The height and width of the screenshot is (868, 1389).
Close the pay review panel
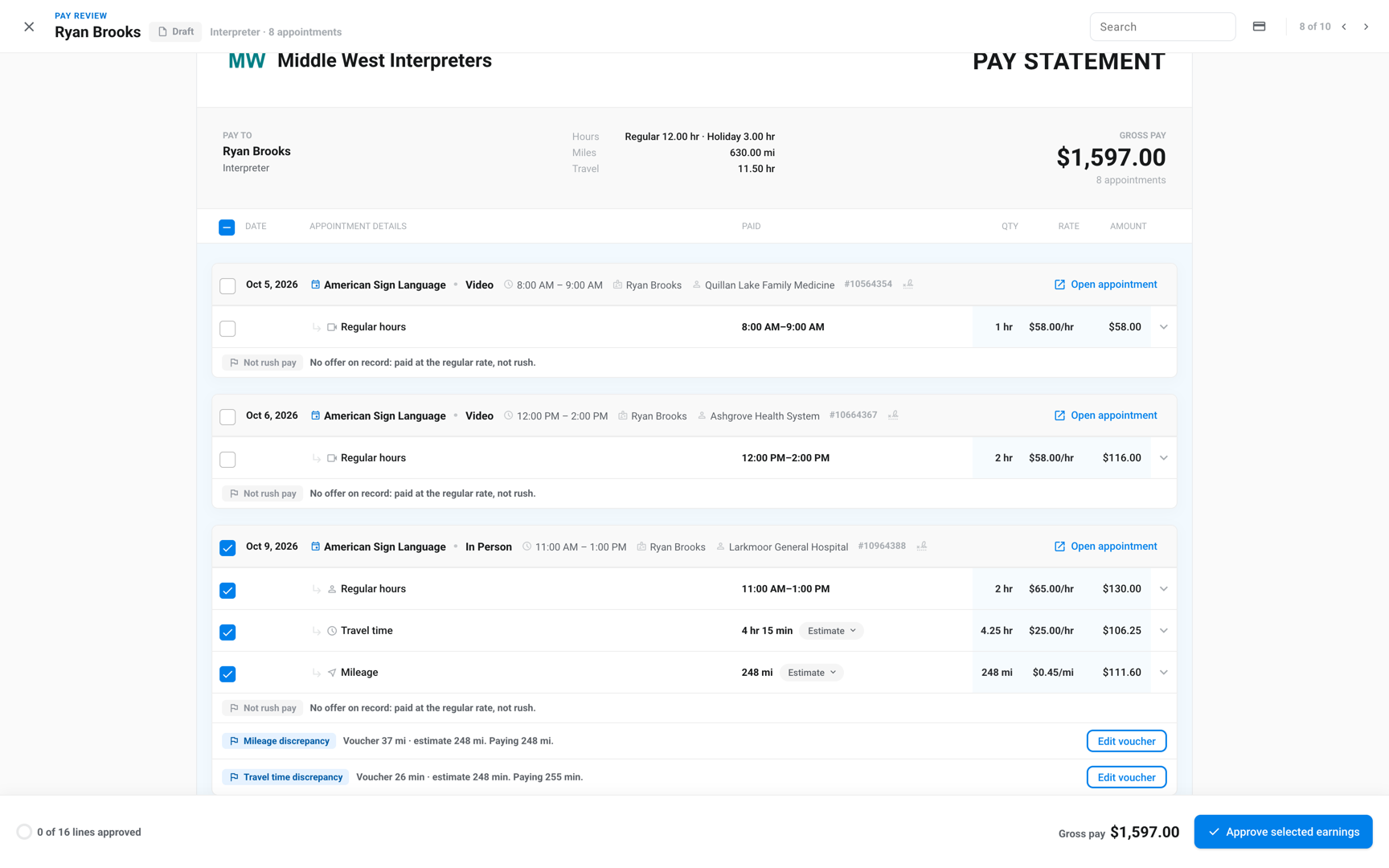29,27
